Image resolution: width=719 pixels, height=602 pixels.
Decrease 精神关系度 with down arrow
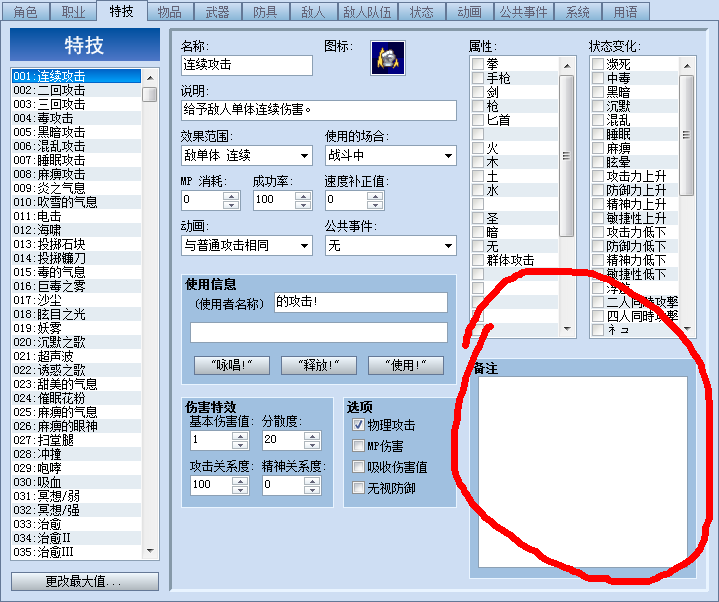pos(312,490)
